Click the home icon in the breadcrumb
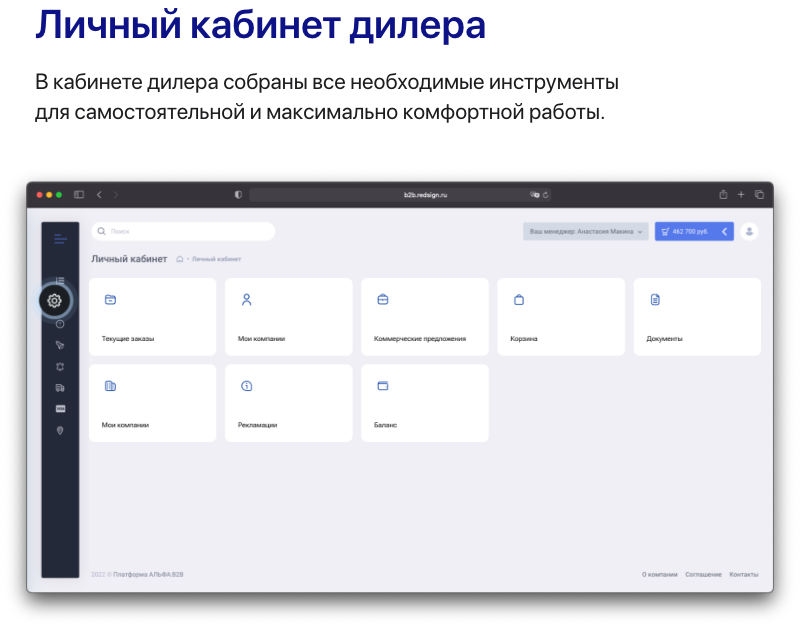This screenshot has height=629, width=800. [178, 257]
